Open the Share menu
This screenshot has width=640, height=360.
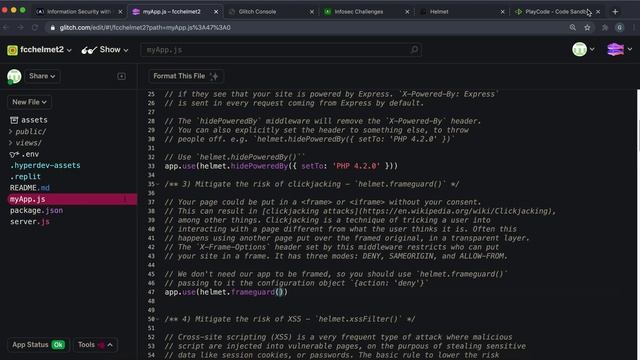coord(42,76)
